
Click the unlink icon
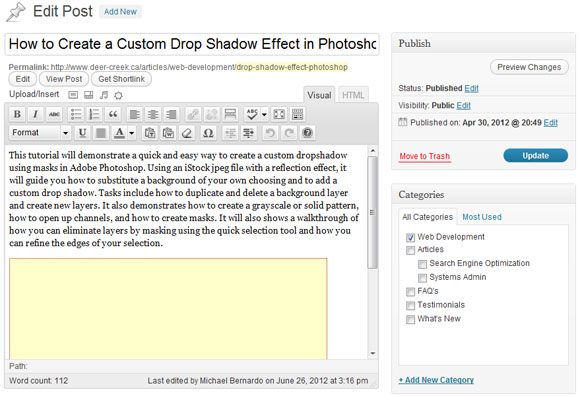tap(212, 114)
